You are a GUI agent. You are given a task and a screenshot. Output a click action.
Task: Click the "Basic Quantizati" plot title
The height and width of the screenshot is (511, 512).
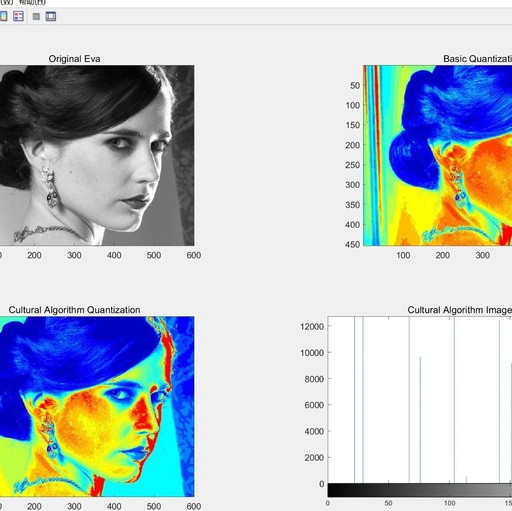[x=477, y=59]
